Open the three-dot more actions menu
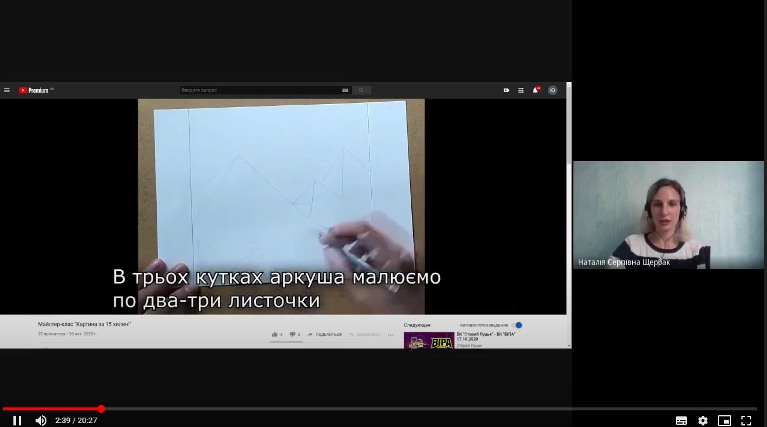The height and width of the screenshot is (427, 767). [390, 335]
